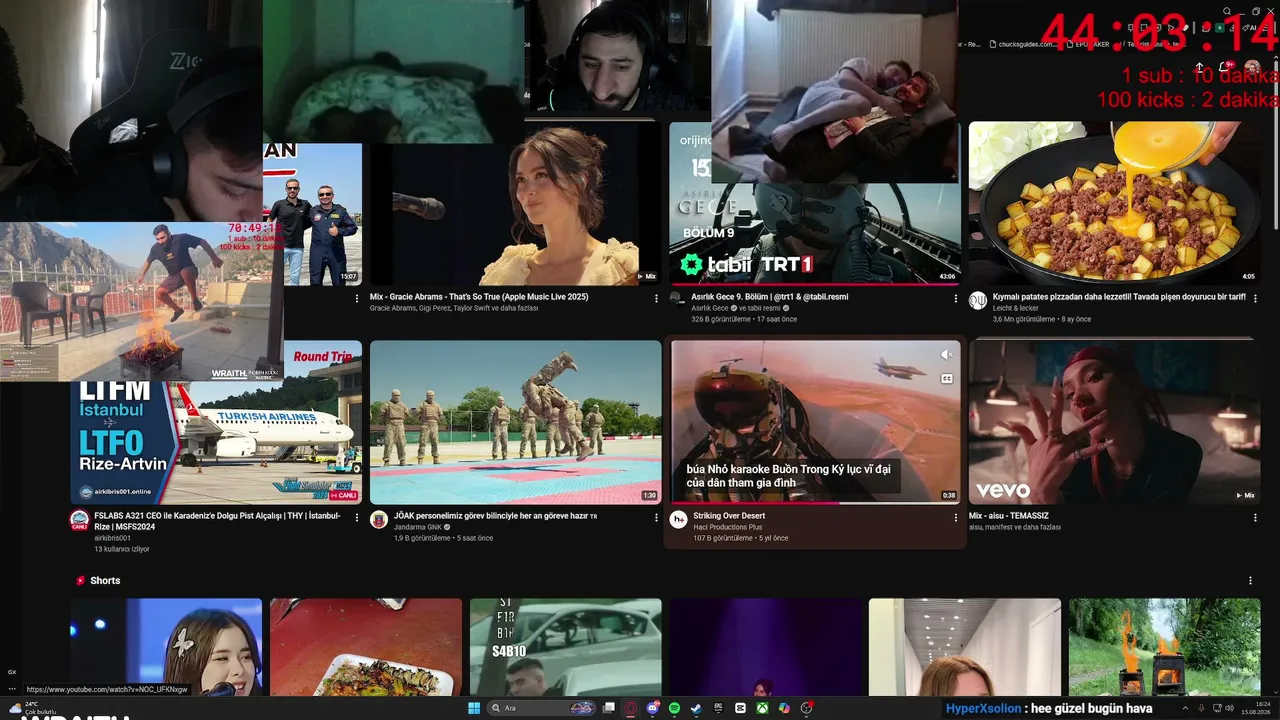The height and width of the screenshot is (720, 1280).
Task: Open 'Mix - aisu - TEMASSIZ' title
Action: [x=1009, y=516]
